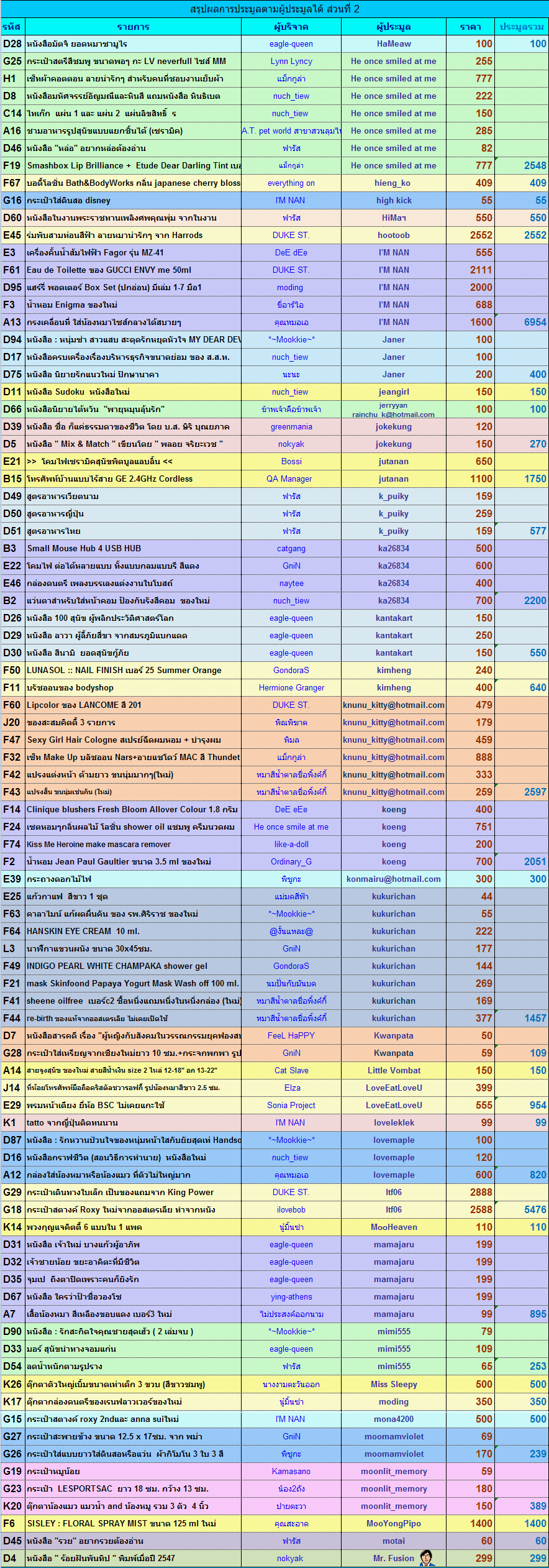Click bidder cell 'hootoob'

pos(394,236)
